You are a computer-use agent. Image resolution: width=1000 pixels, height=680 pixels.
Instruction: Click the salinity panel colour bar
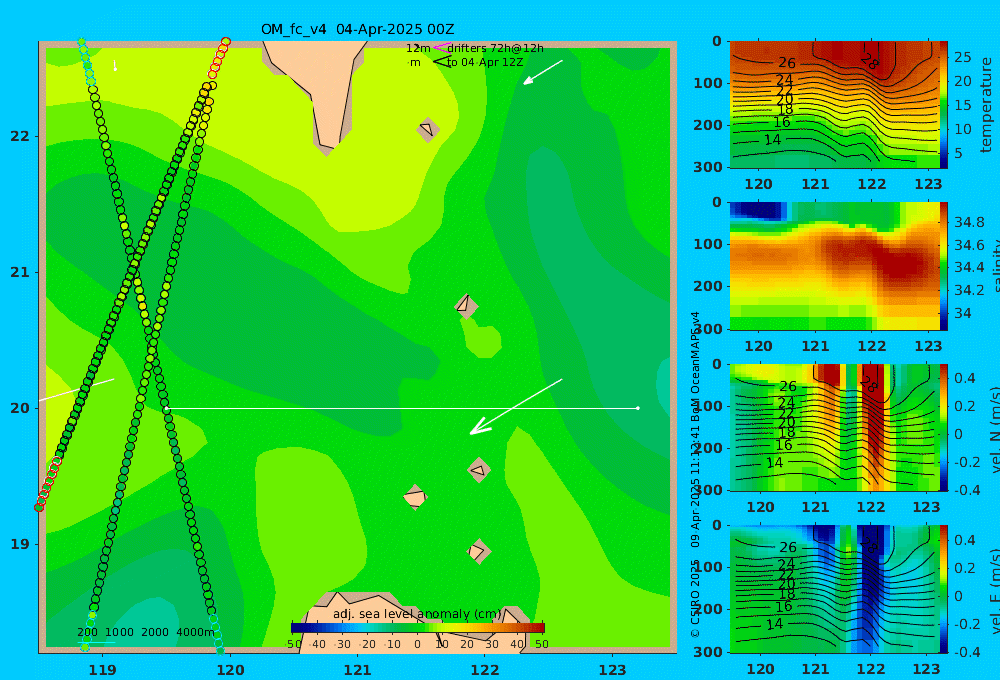pos(943,266)
